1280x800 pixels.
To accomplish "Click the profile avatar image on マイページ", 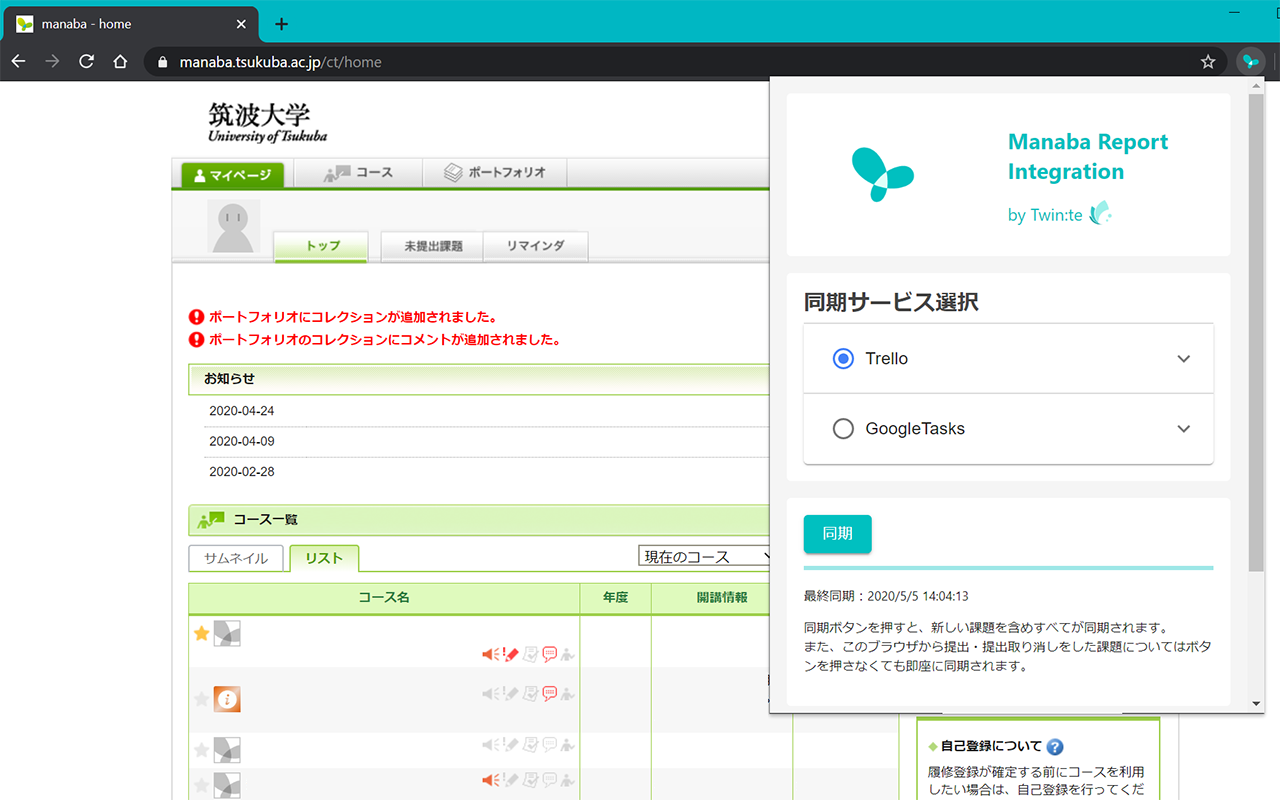I will click(232, 226).
